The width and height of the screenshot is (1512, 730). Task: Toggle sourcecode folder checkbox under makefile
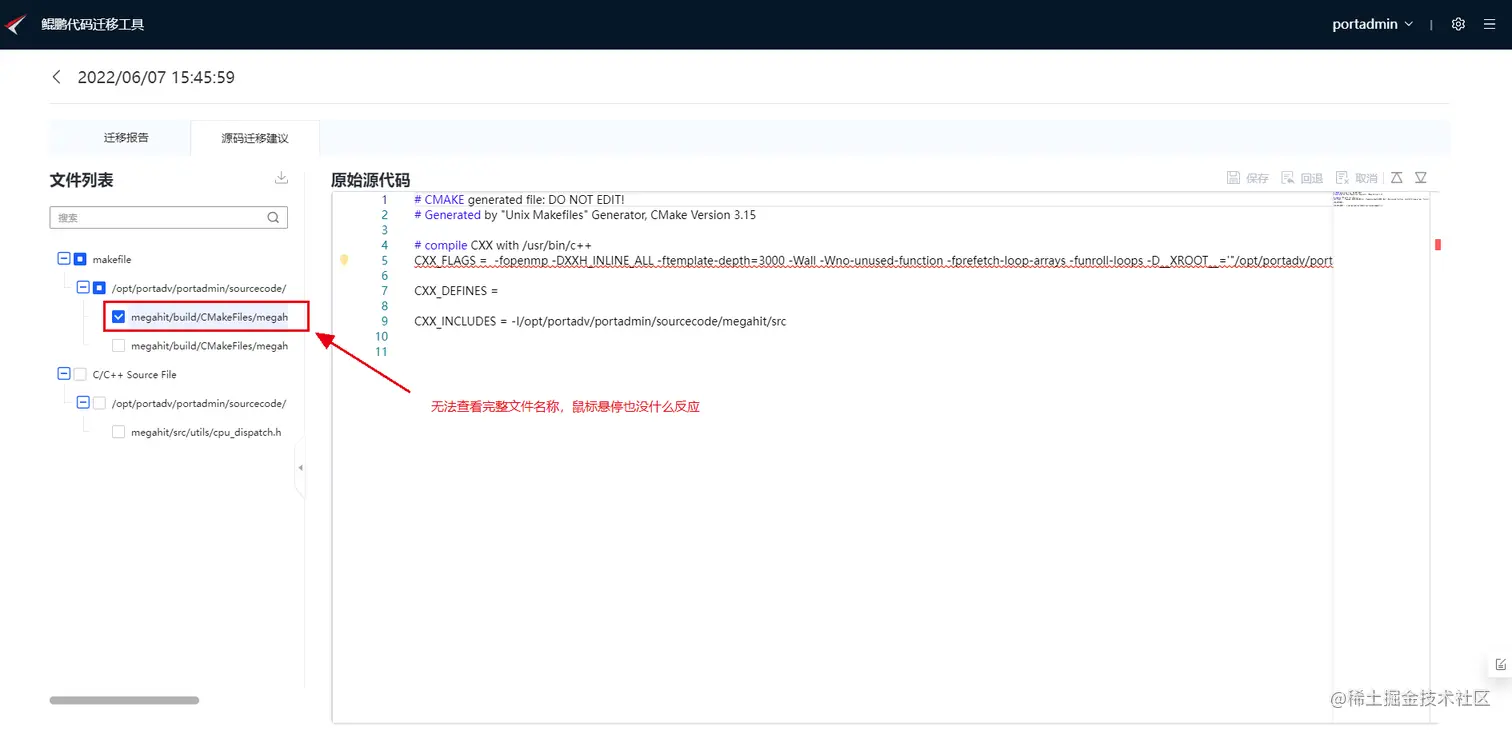click(99, 288)
